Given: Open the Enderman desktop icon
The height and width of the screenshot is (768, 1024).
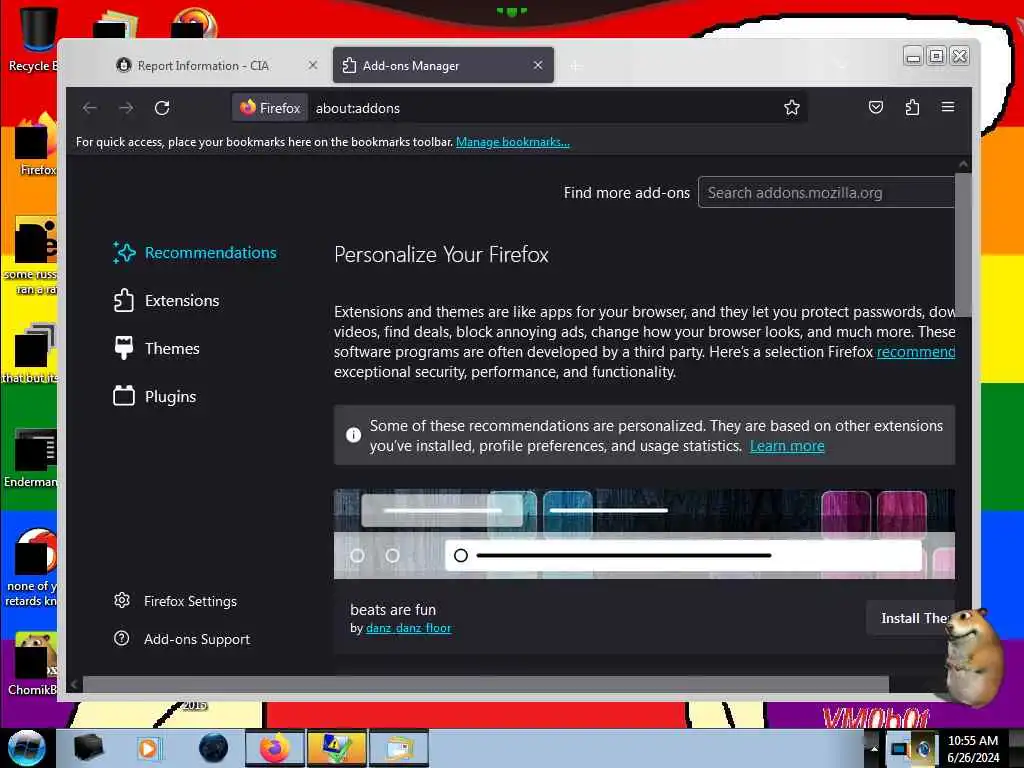Looking at the screenshot, I should tap(31, 457).
